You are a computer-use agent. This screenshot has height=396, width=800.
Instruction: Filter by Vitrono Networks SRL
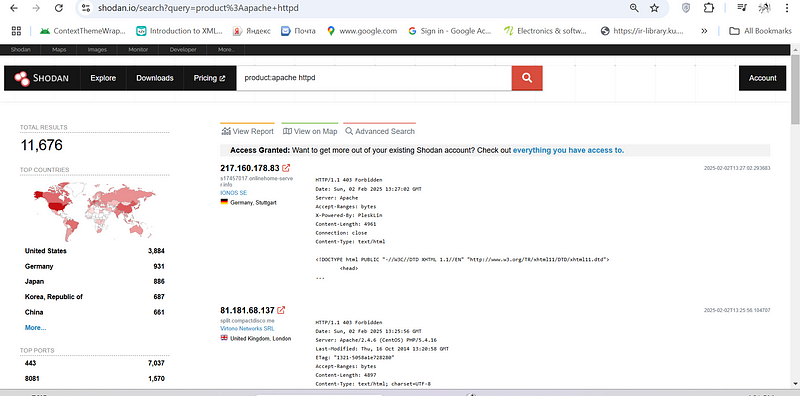(247, 328)
